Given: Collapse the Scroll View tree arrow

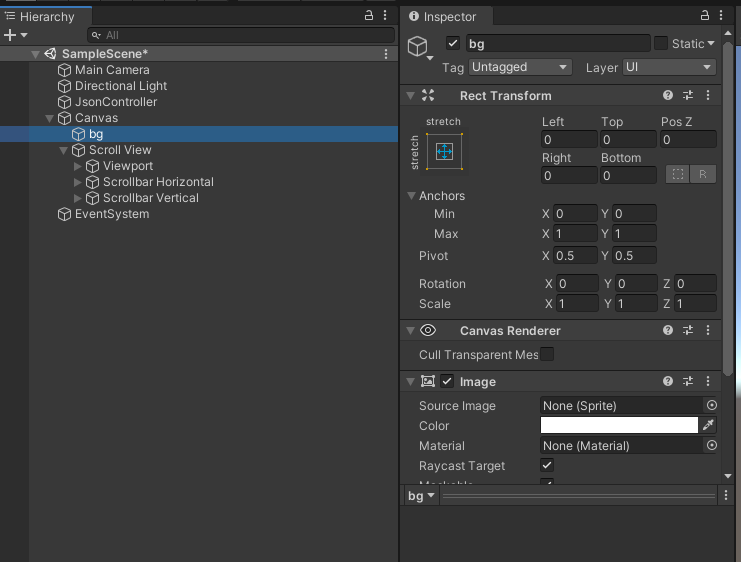Looking at the screenshot, I should [63, 150].
